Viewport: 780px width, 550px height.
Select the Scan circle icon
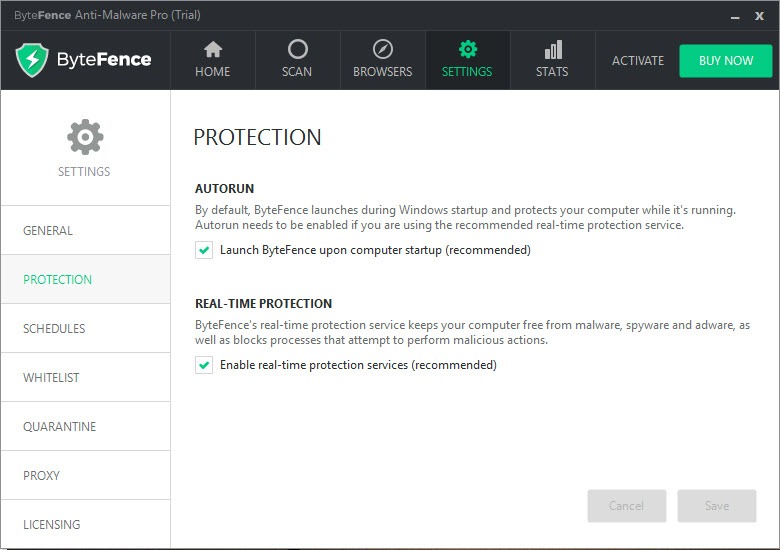297,49
